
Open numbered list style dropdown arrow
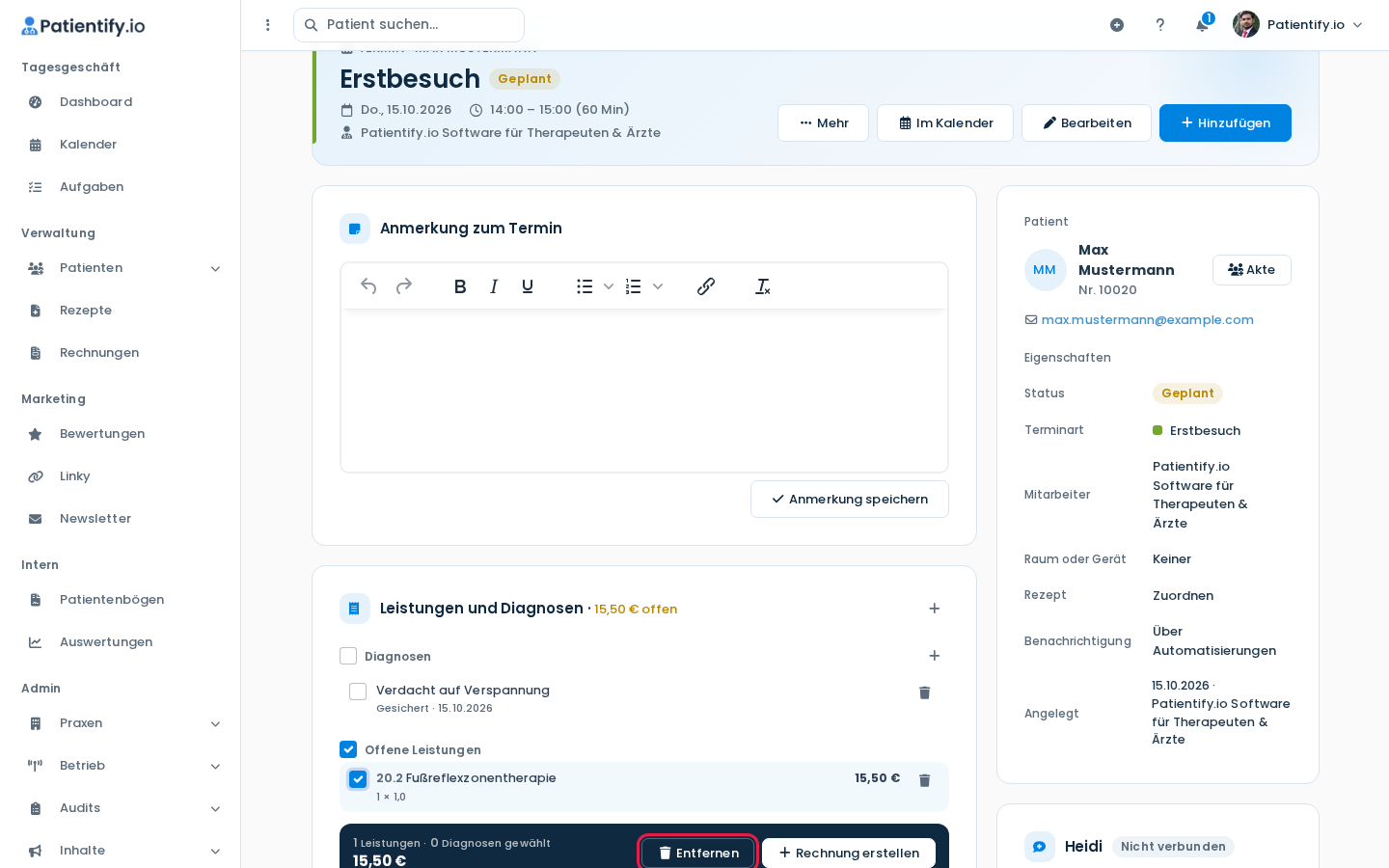pyautogui.click(x=658, y=286)
